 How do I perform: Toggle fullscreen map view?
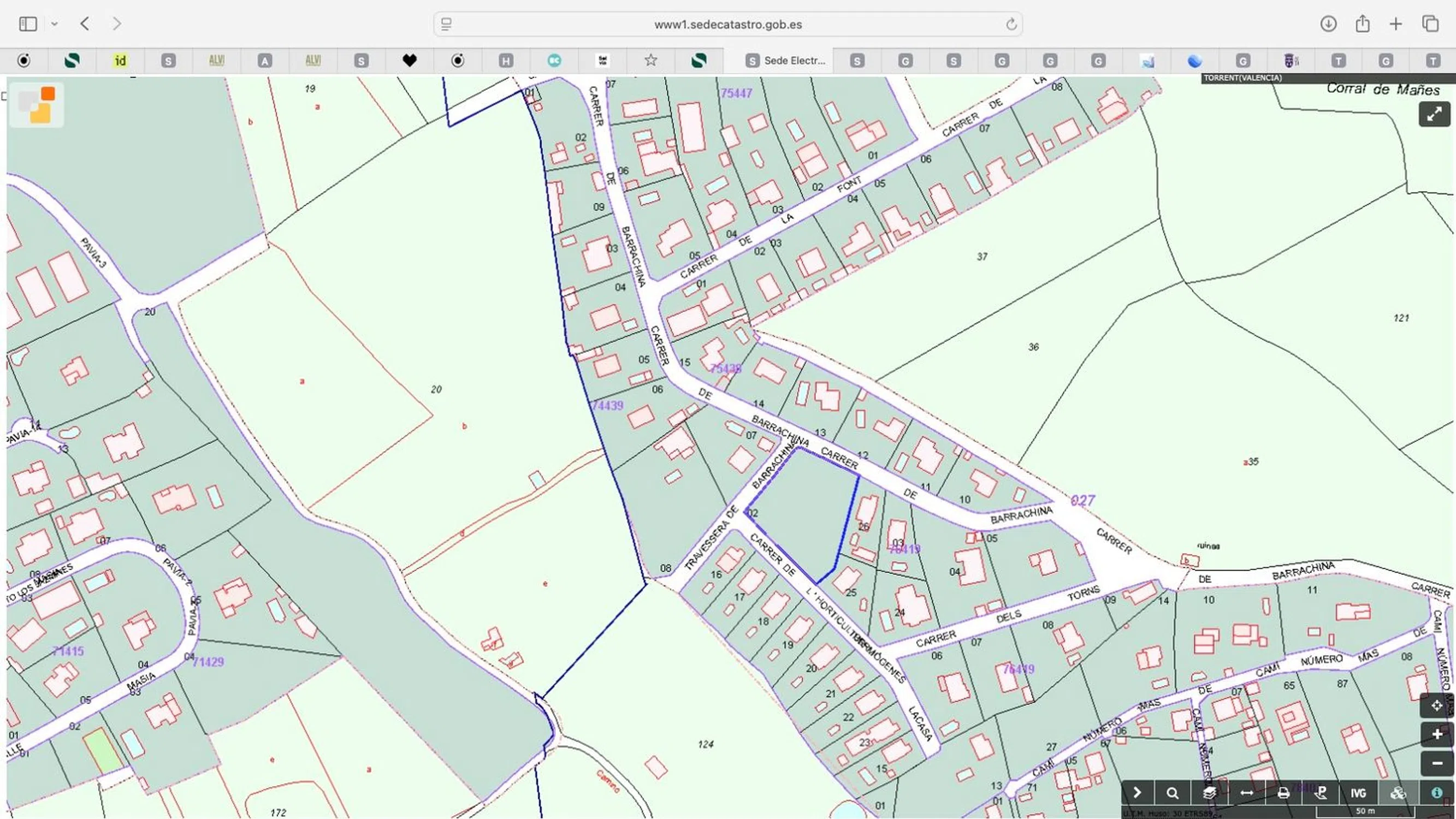click(1434, 115)
